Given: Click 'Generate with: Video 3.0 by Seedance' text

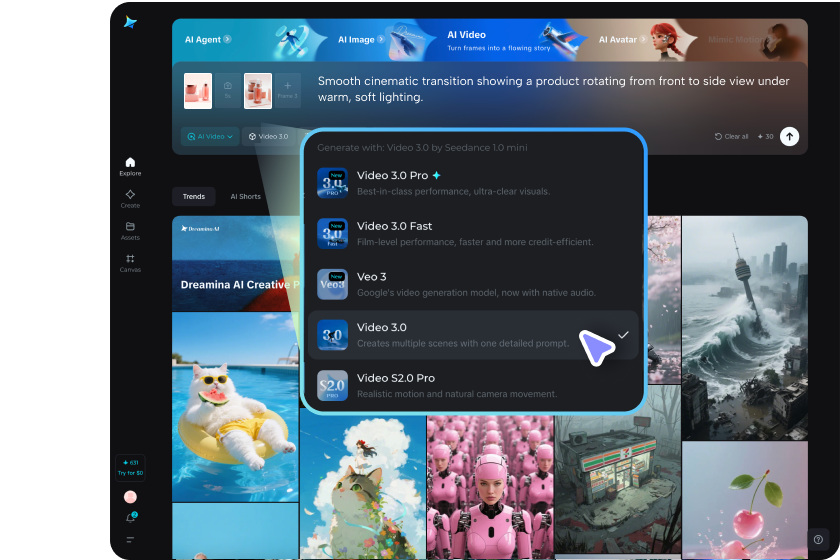Looking at the screenshot, I should pos(422,147).
